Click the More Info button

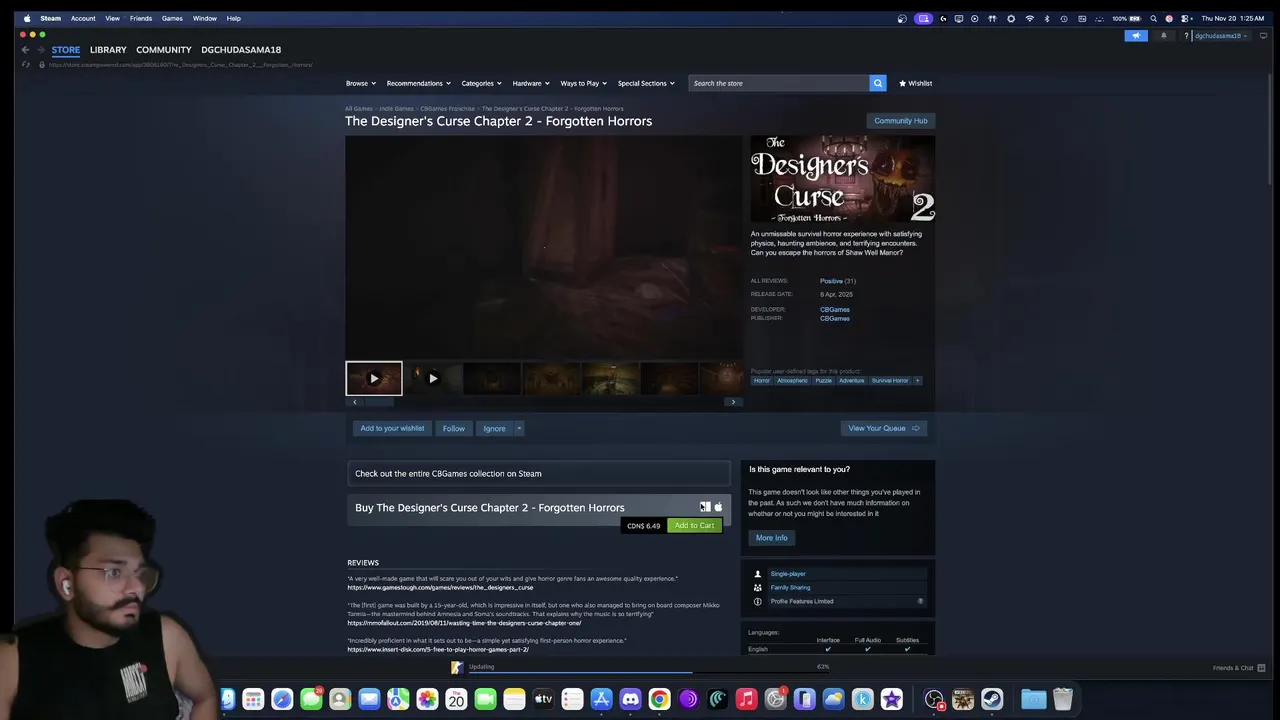[x=771, y=538]
